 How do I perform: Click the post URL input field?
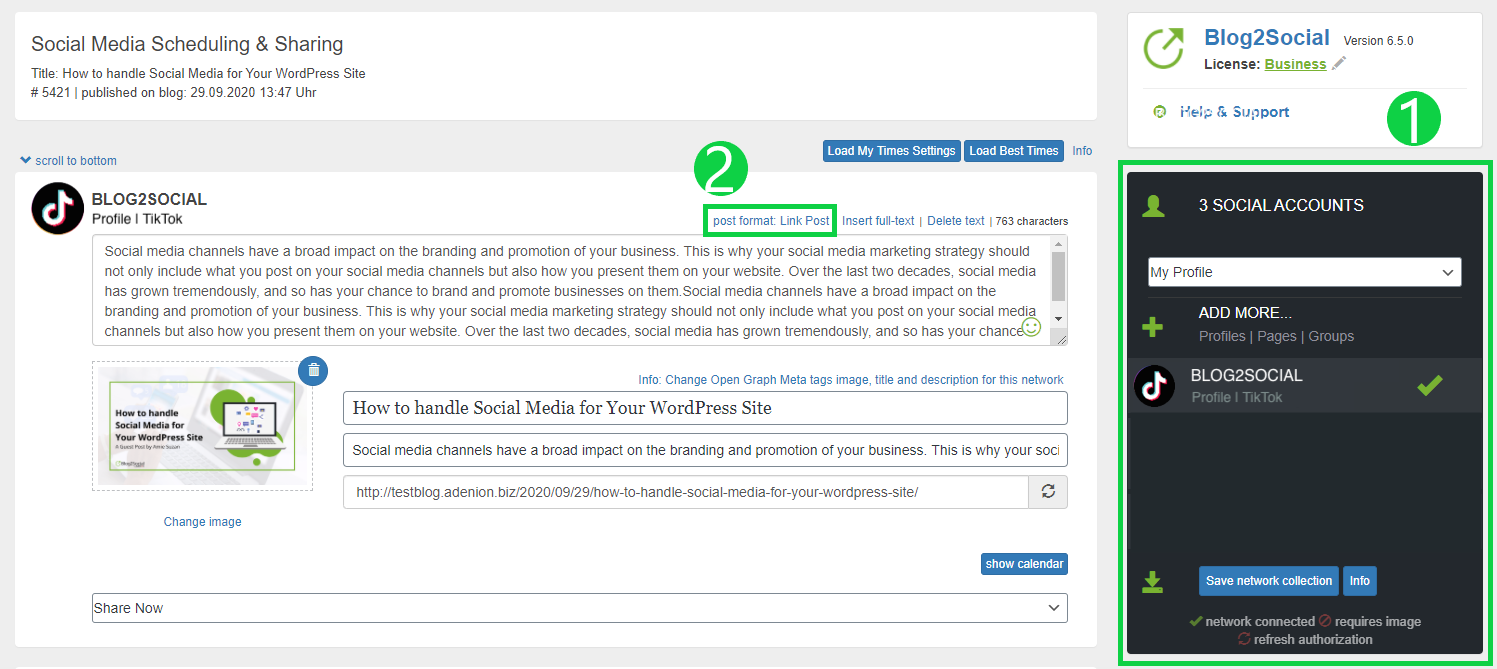click(x=686, y=492)
